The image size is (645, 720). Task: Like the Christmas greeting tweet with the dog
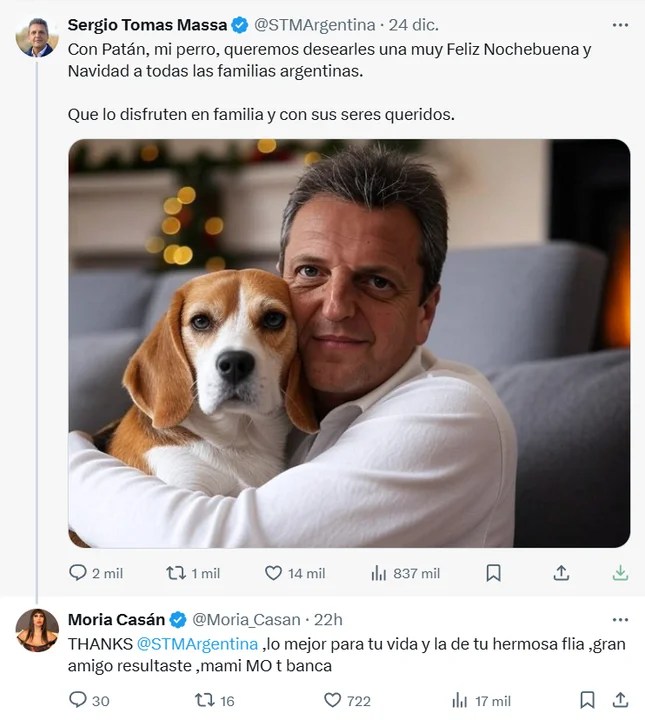273,573
